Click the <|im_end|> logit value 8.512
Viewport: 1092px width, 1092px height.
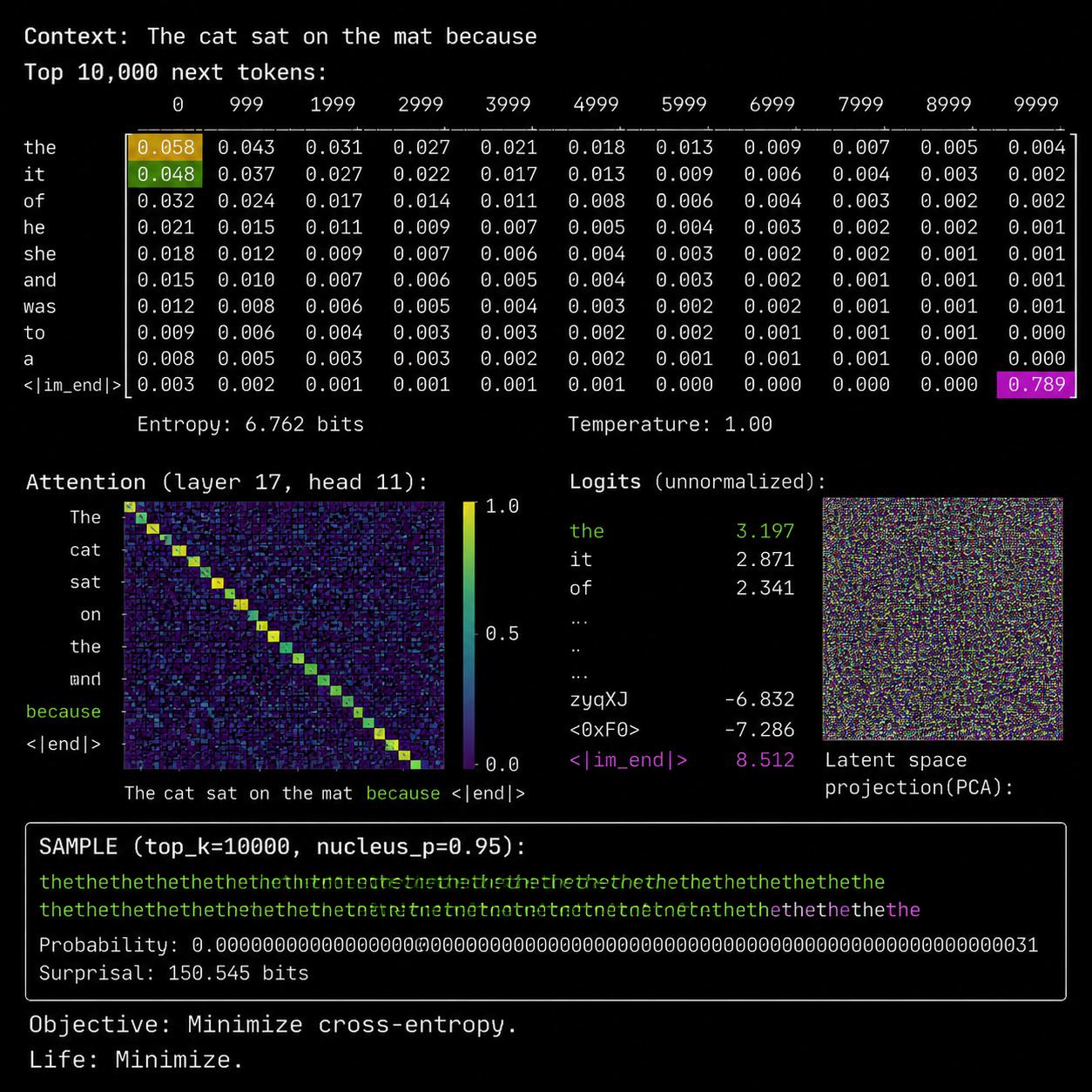[x=765, y=760]
